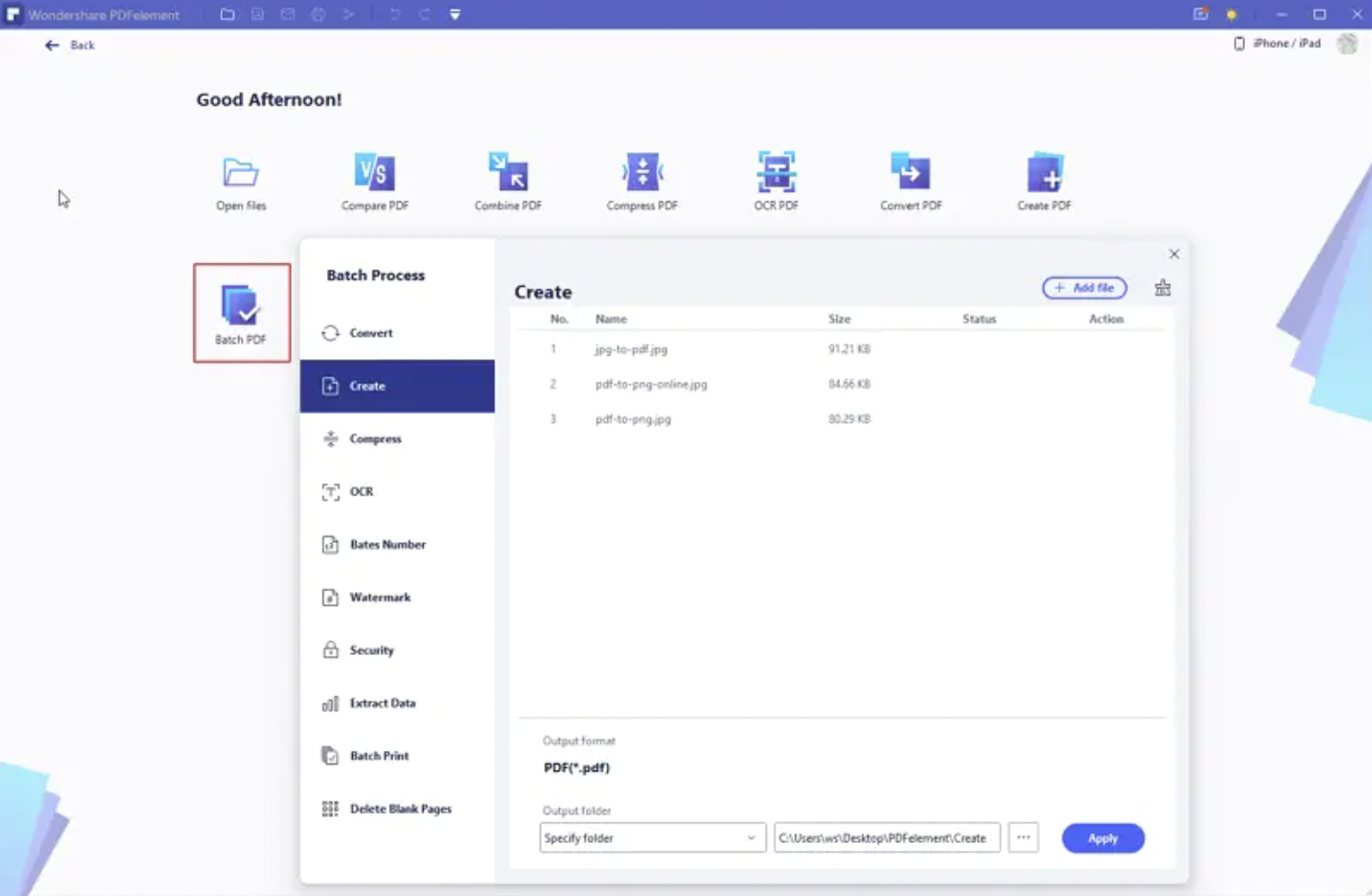The image size is (1372, 896).
Task: Select the pdf-to-png.jpg file row
Action: pyautogui.click(x=840, y=419)
